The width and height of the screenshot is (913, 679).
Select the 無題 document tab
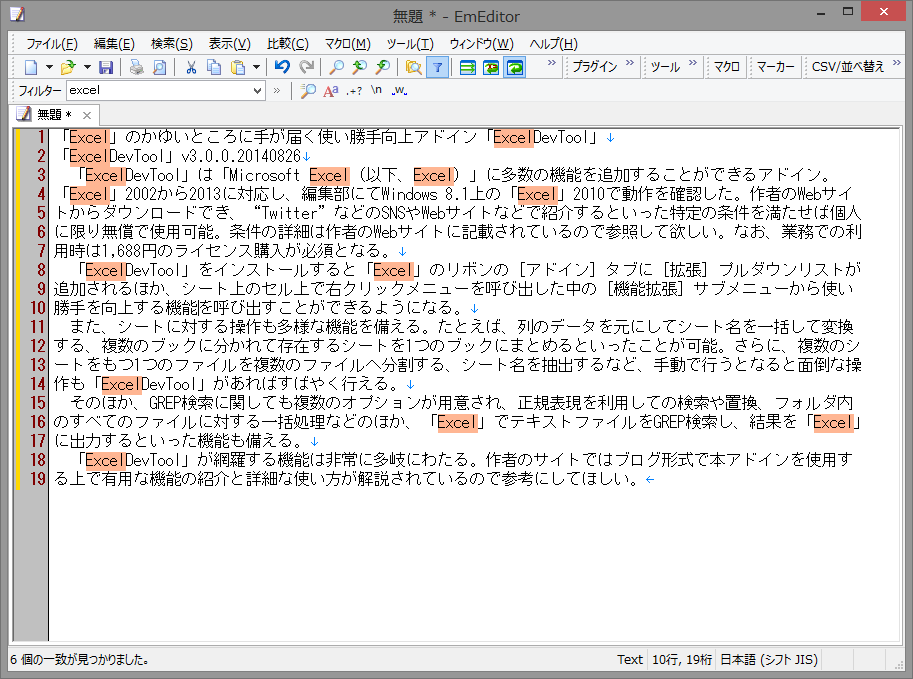click(47, 115)
